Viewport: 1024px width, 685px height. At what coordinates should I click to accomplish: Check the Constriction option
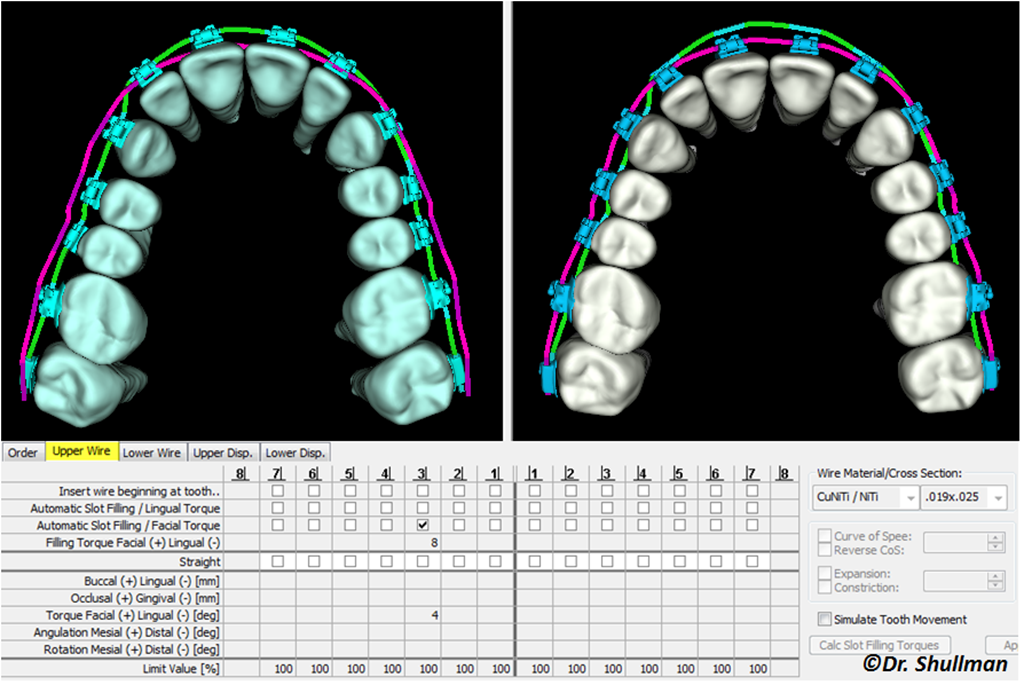(825, 587)
